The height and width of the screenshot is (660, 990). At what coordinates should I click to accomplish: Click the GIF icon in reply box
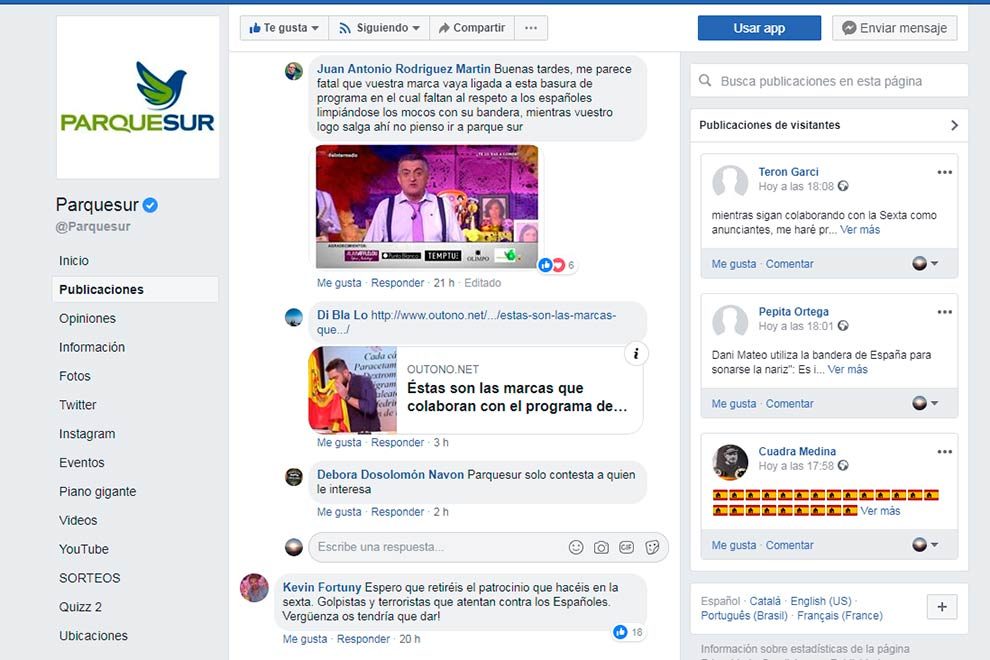626,547
